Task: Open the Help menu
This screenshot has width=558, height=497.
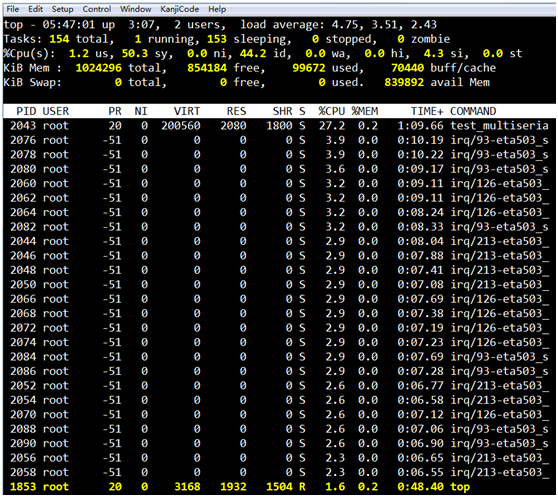Action: pos(217,9)
